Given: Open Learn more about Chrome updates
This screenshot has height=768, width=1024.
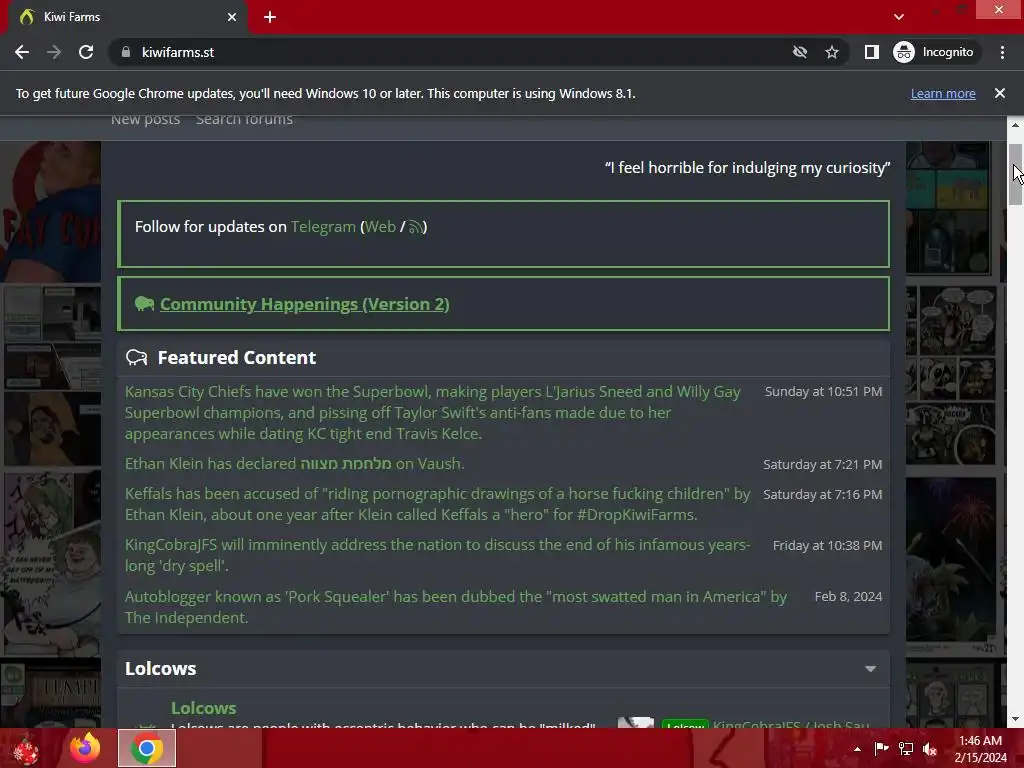Looking at the screenshot, I should 943,93.
